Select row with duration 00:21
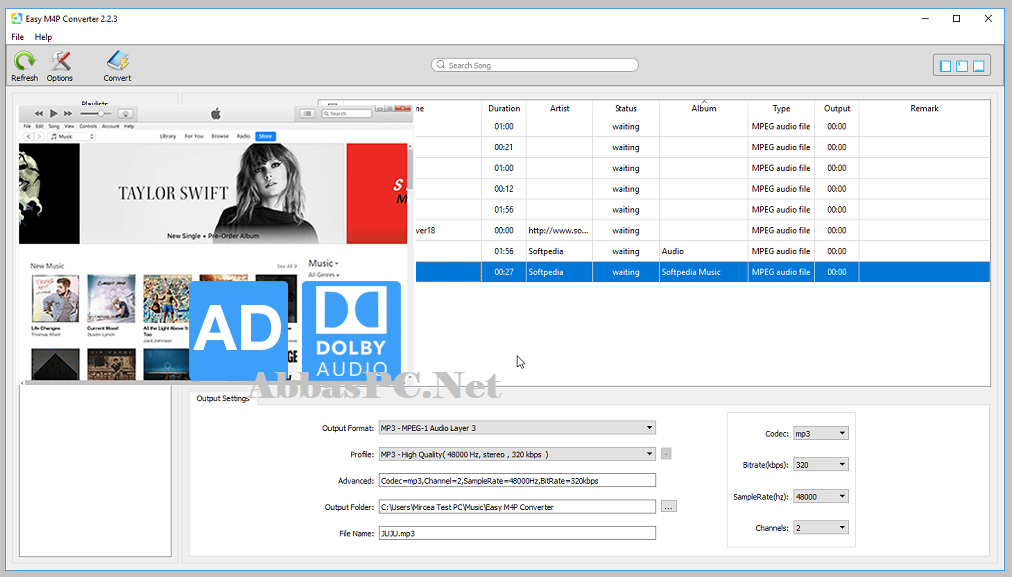Screen dimensions: 1012x577 pos(702,147)
